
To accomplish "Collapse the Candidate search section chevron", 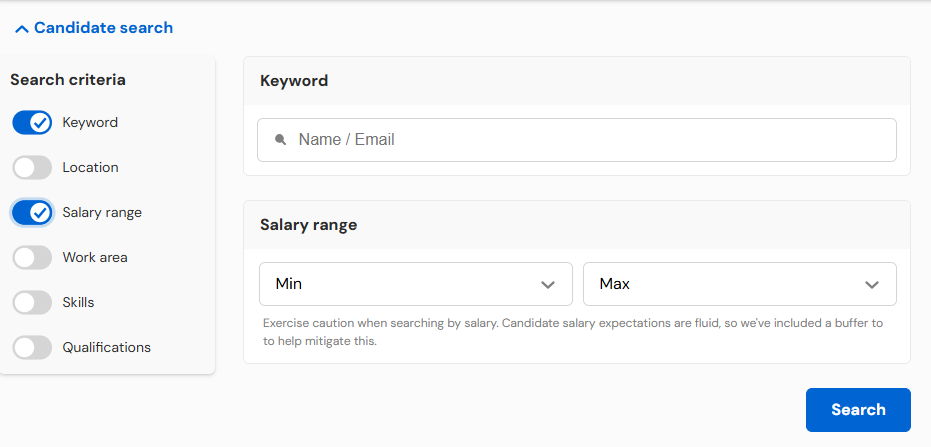I will (x=22, y=28).
